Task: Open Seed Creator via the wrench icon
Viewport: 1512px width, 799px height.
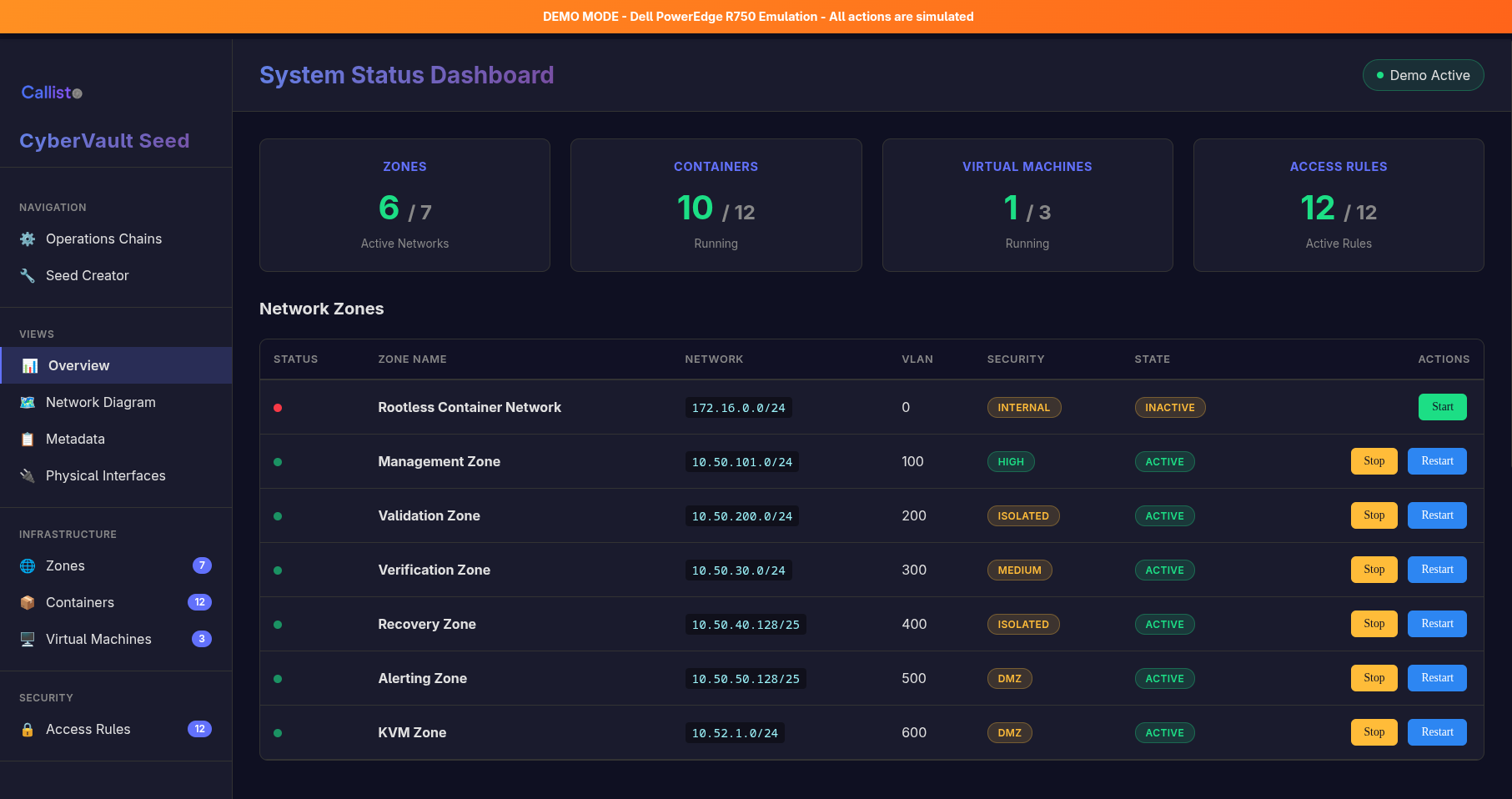Action: click(x=27, y=275)
